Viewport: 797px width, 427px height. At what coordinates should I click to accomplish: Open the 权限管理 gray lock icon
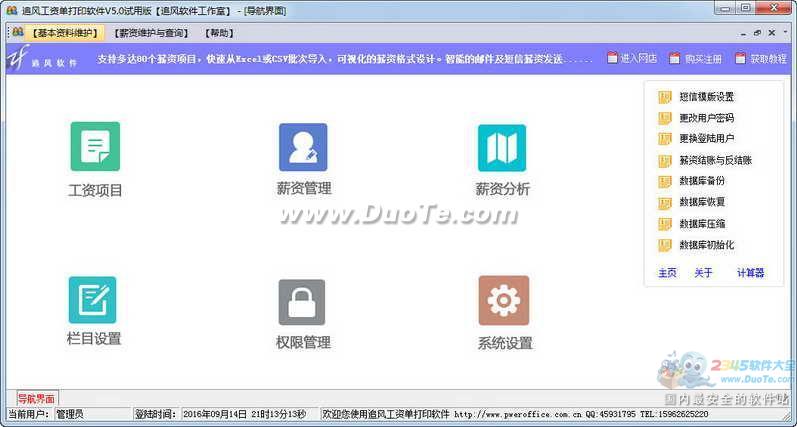click(301, 302)
